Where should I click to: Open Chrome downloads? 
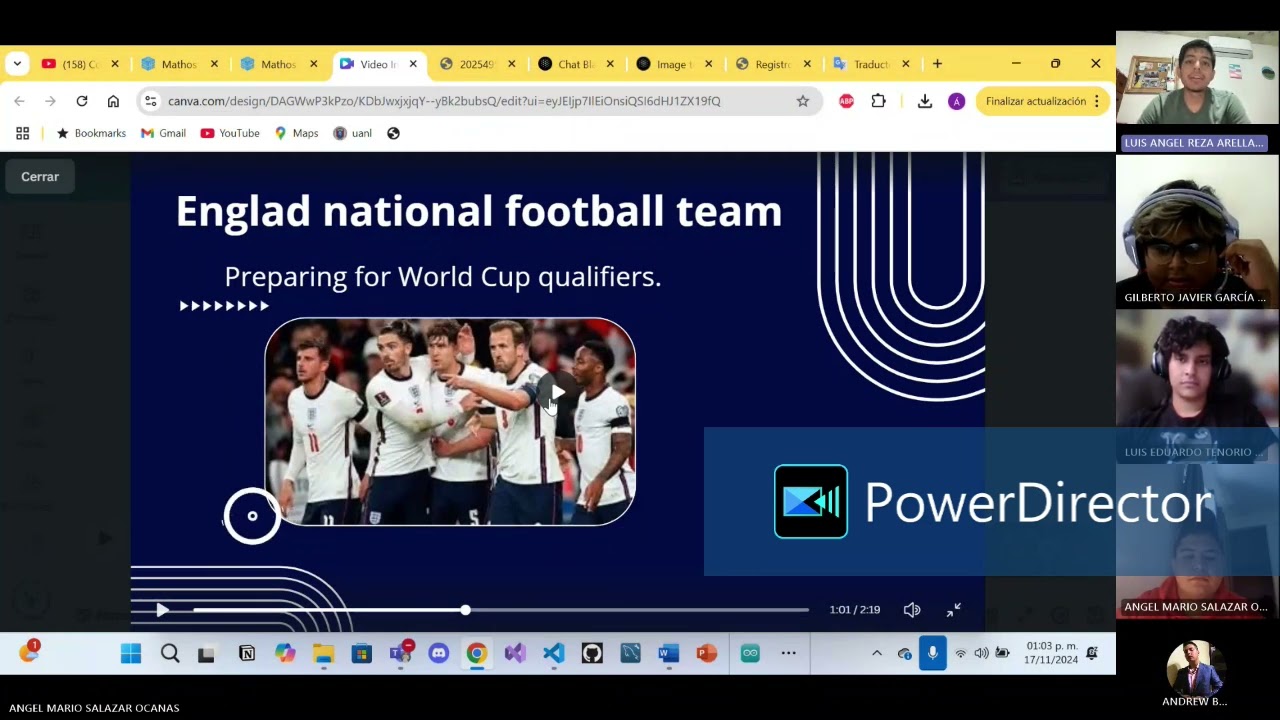pos(925,101)
